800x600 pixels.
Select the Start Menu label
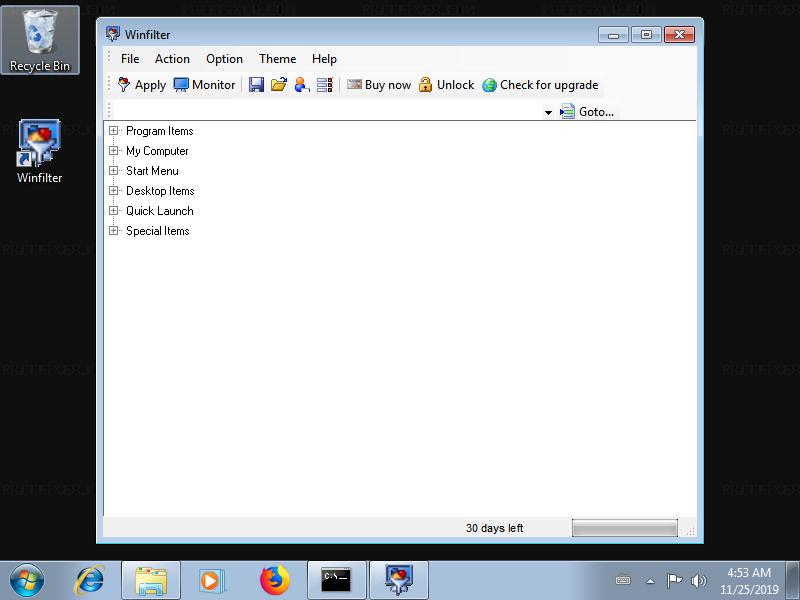pyautogui.click(x=153, y=171)
